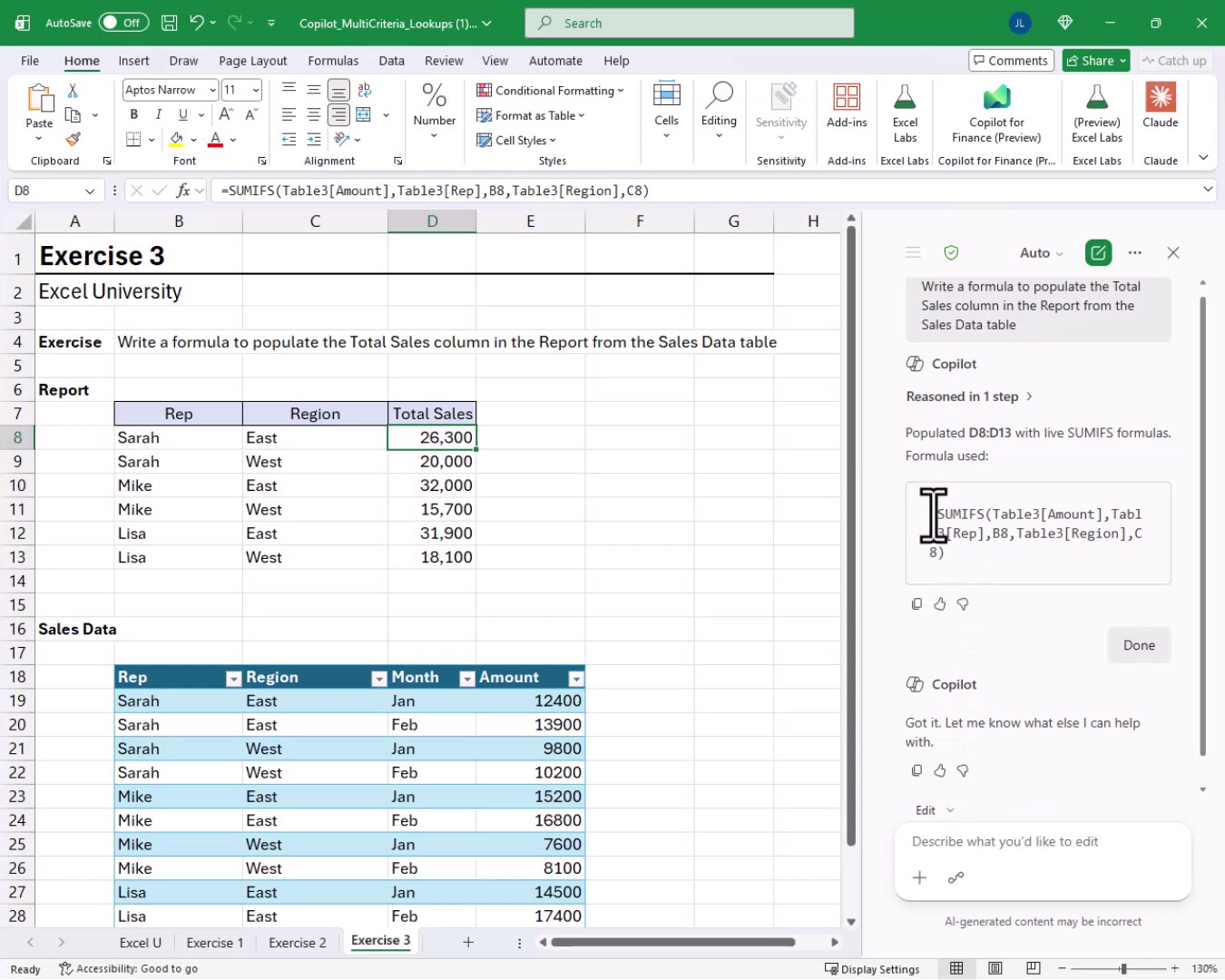Click the Cut scissors icon
Screen dimensions: 1225x980
click(x=73, y=90)
